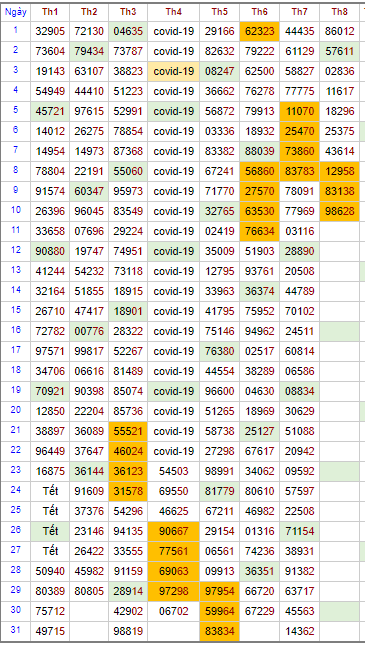
Task: Click the cell 36351
Action: point(259,570)
